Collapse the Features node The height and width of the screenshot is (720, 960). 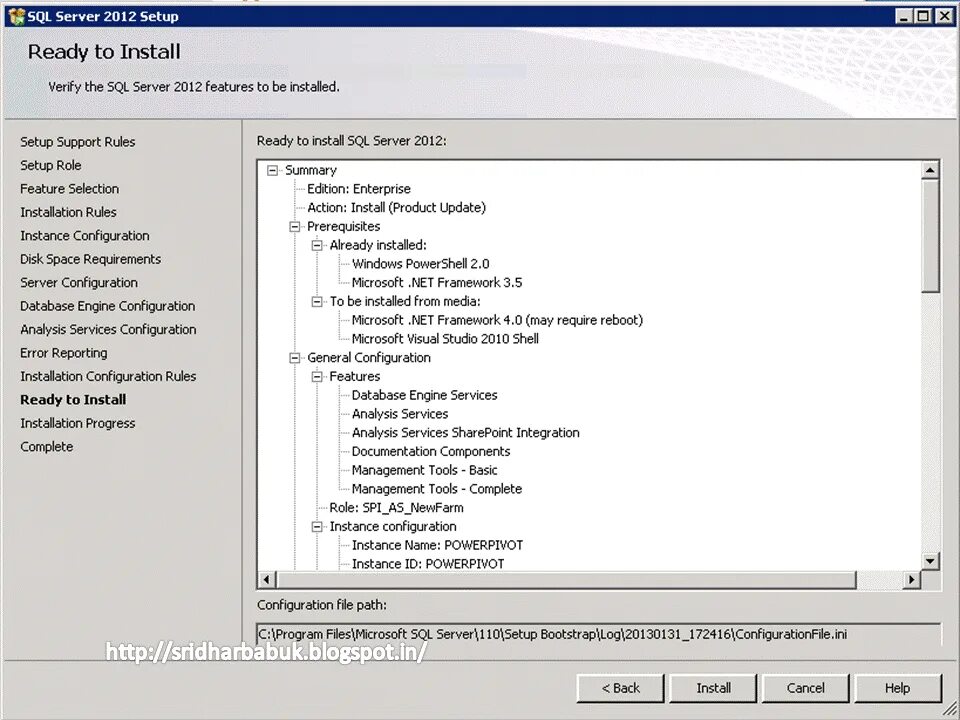pyautogui.click(x=317, y=377)
